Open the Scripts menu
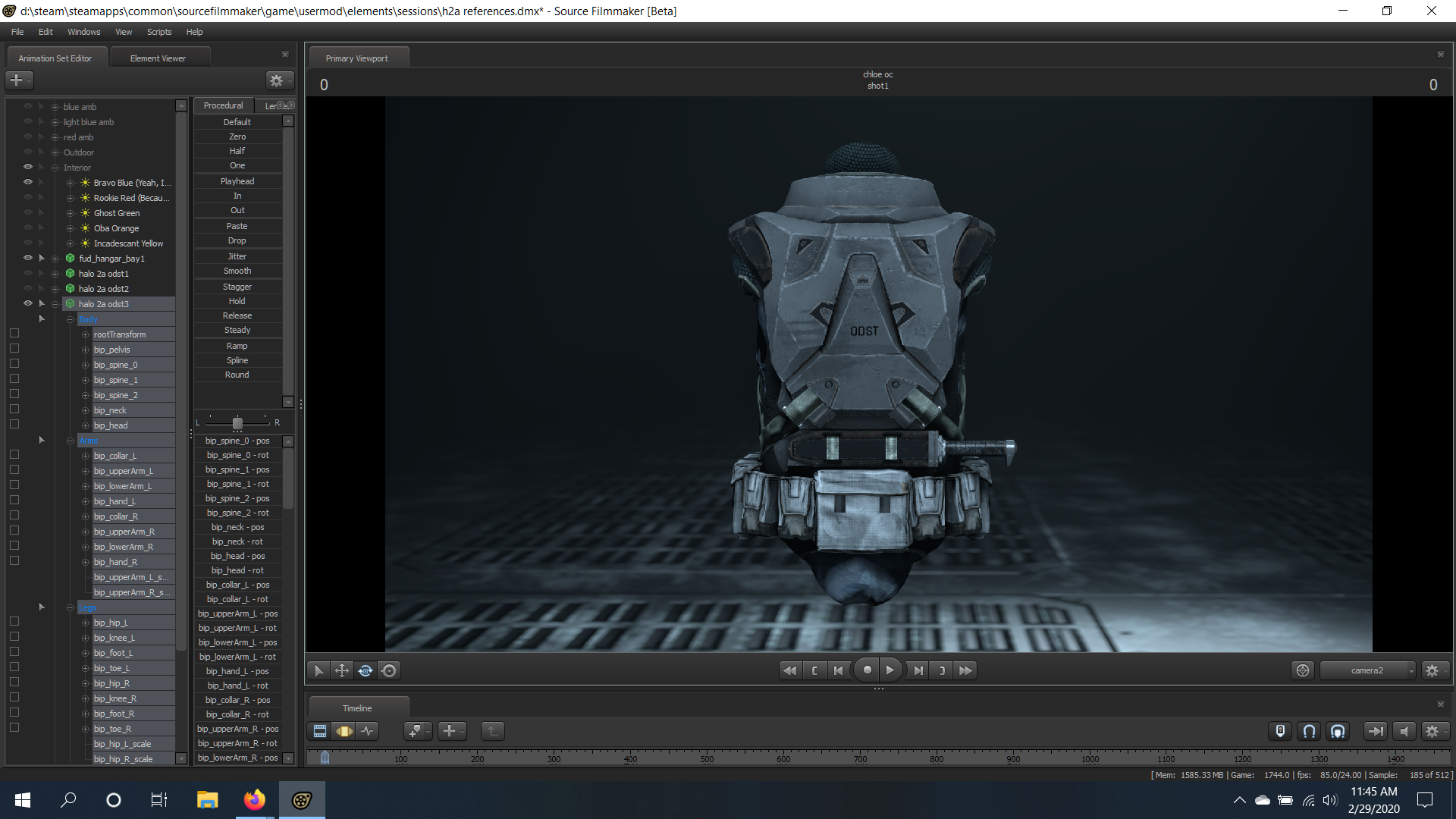The height and width of the screenshot is (819, 1456). pyautogui.click(x=159, y=32)
